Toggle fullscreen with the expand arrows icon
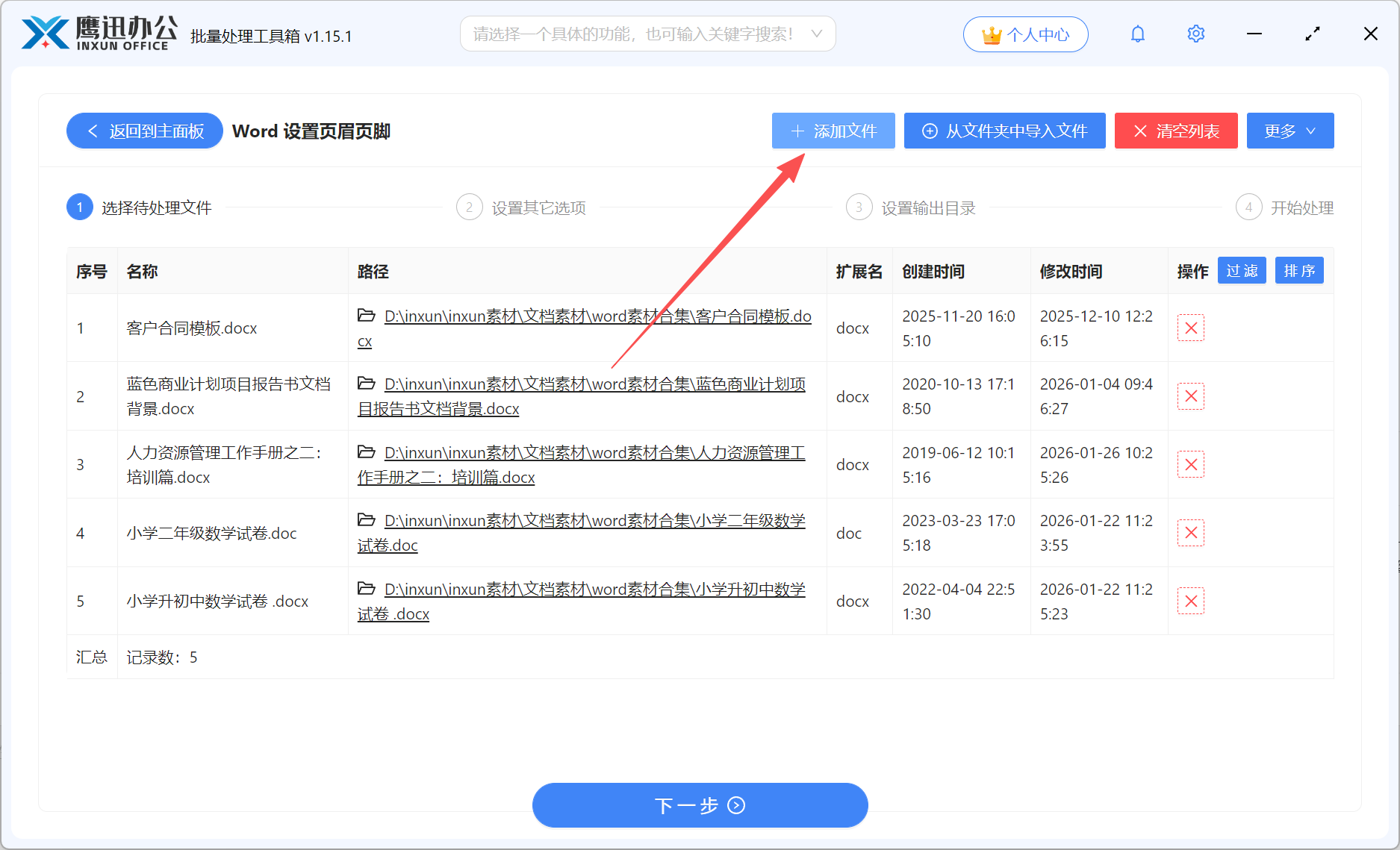 coord(1313,34)
